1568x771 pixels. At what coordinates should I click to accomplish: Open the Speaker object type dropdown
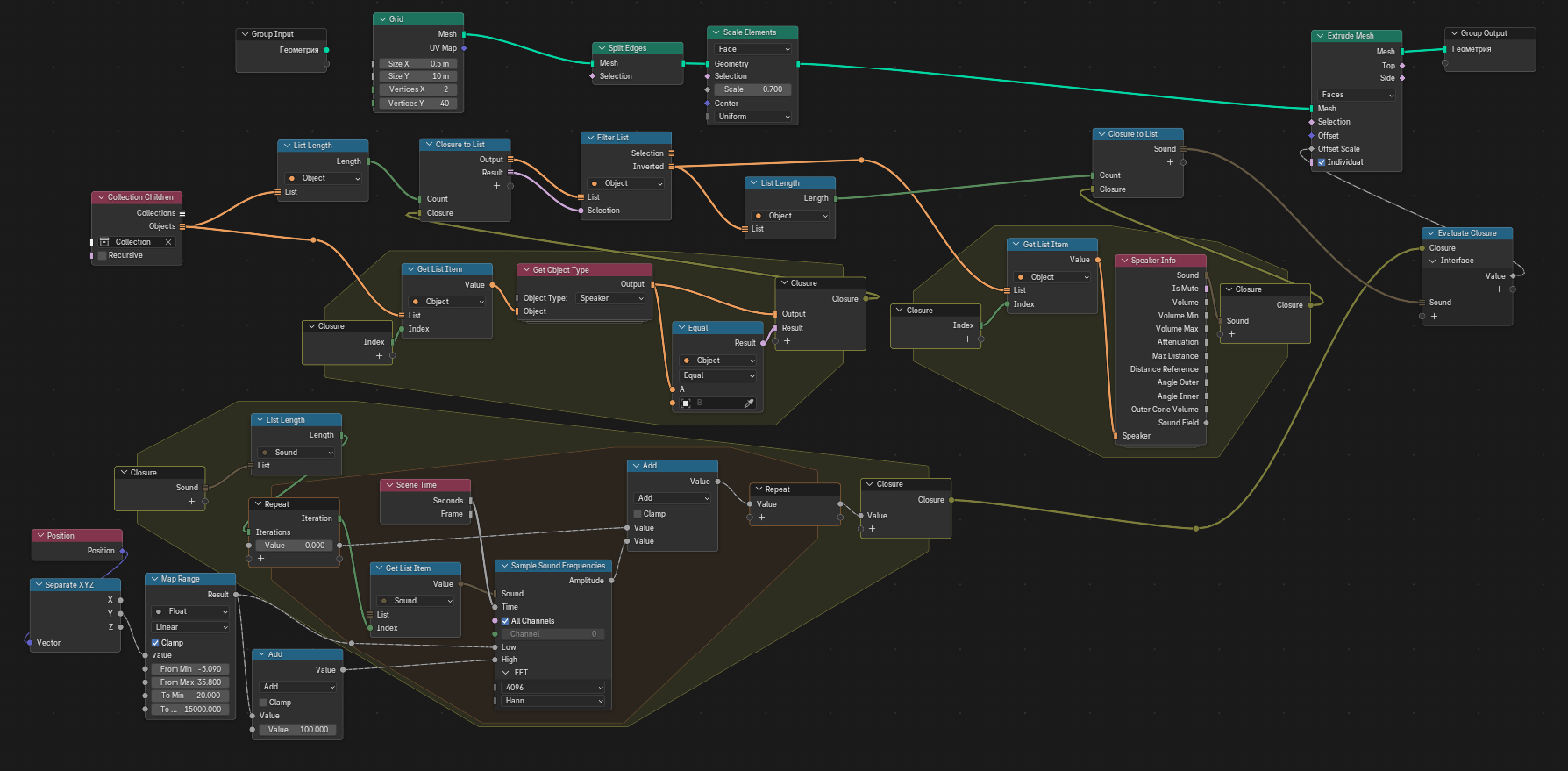click(611, 298)
